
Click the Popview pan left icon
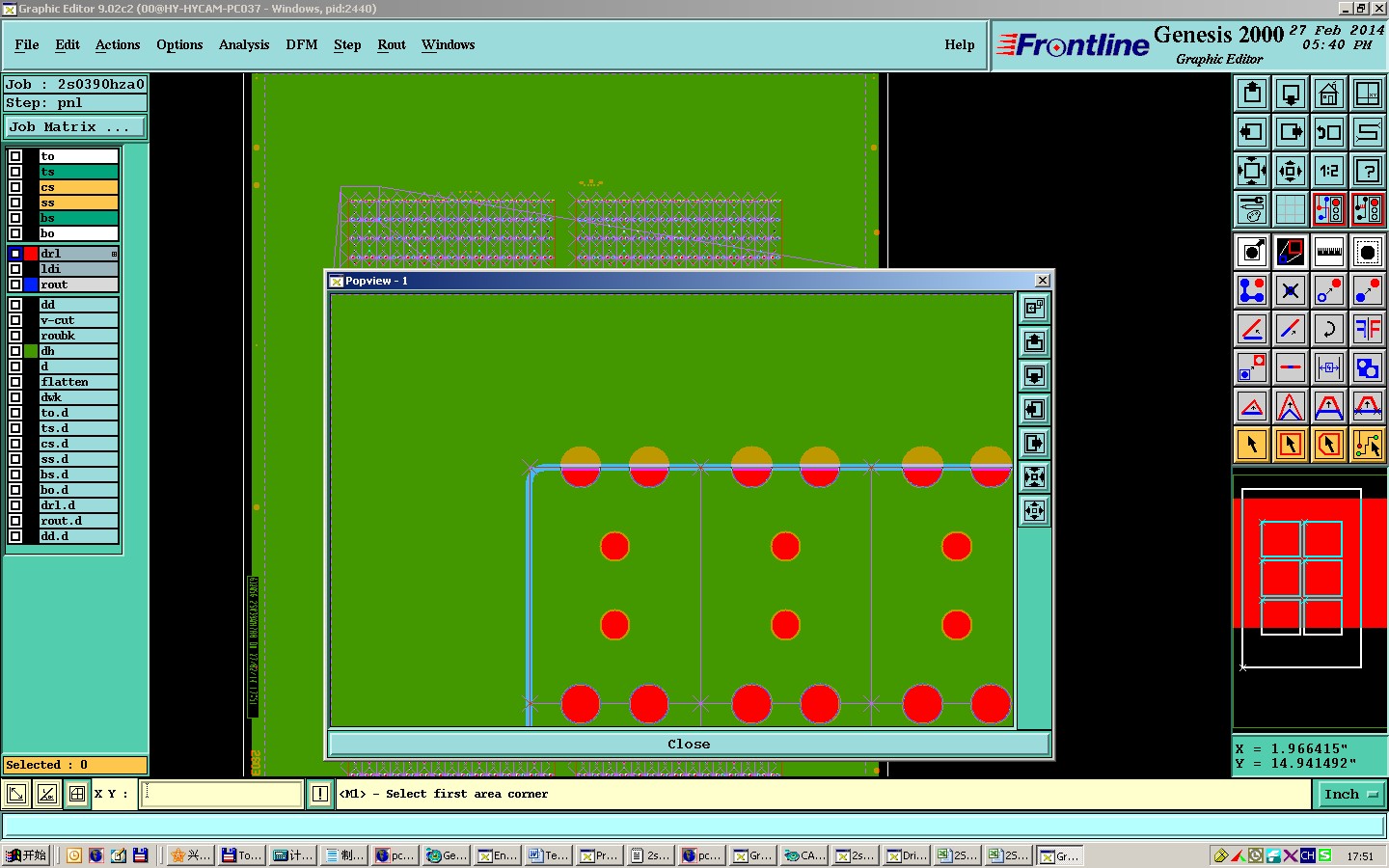pyautogui.click(x=1034, y=409)
